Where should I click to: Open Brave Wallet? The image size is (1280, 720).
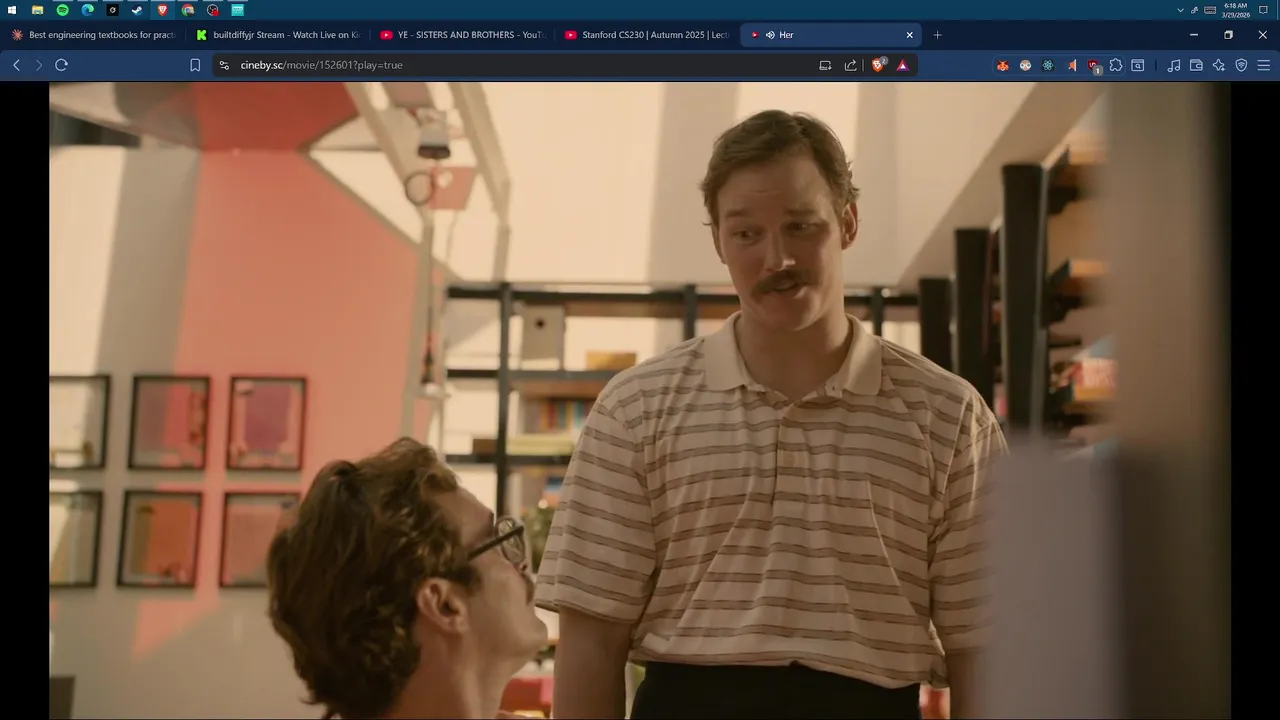[x=1196, y=65]
